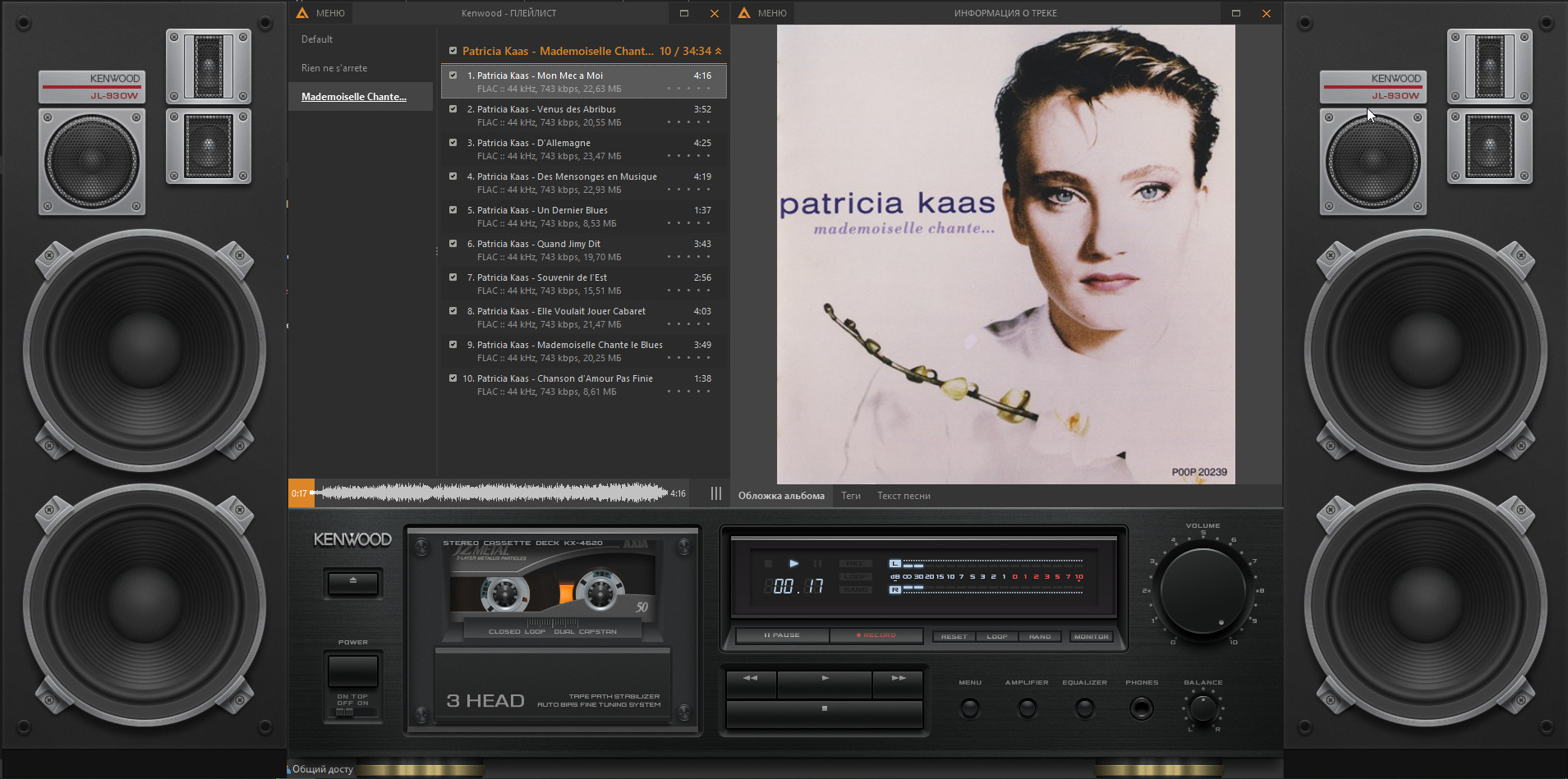Click rating dots of Chanson d'Amour Pas Finie
Screen dimensions: 1568x779
point(688,392)
